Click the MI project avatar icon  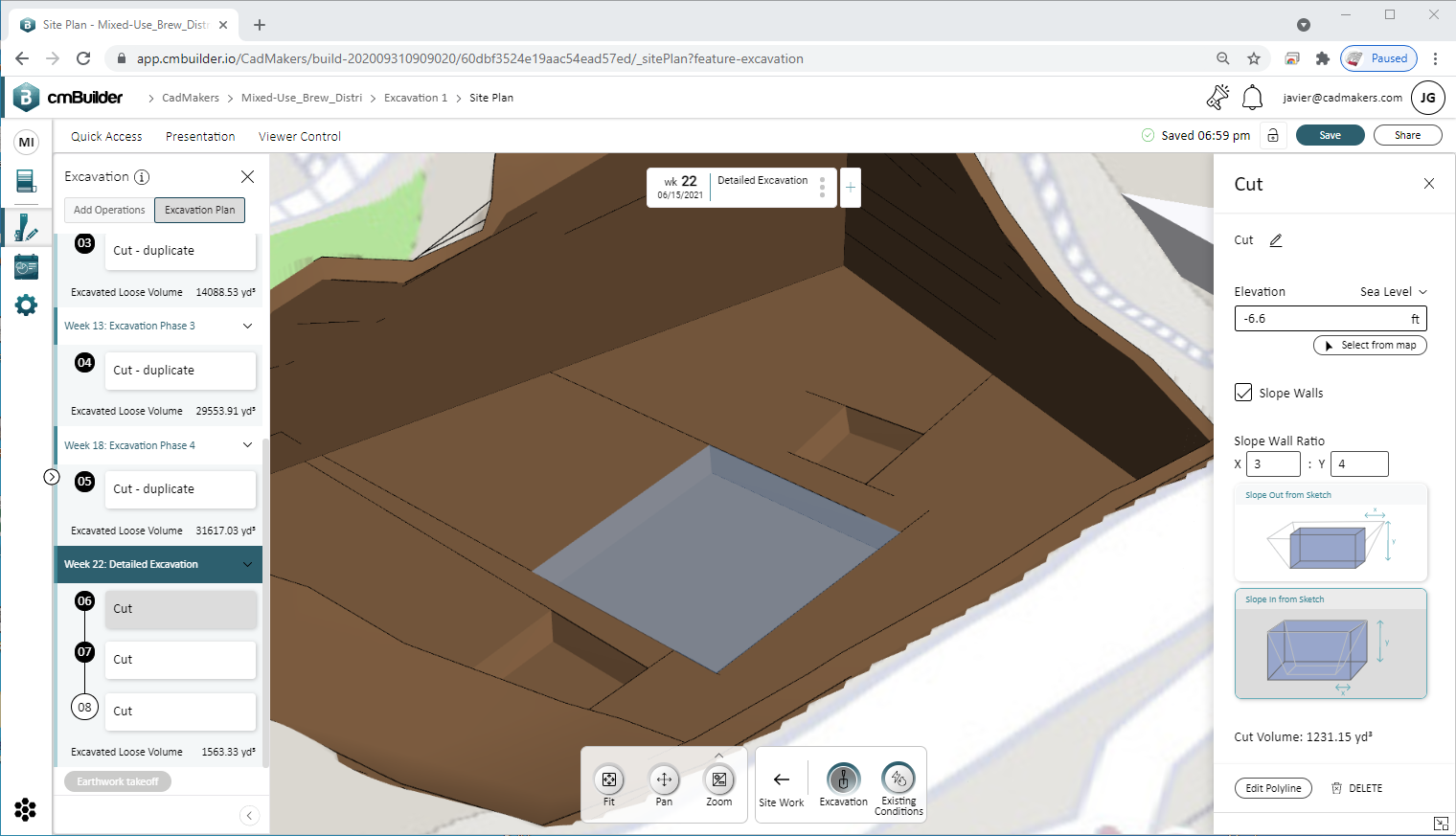pos(27,142)
